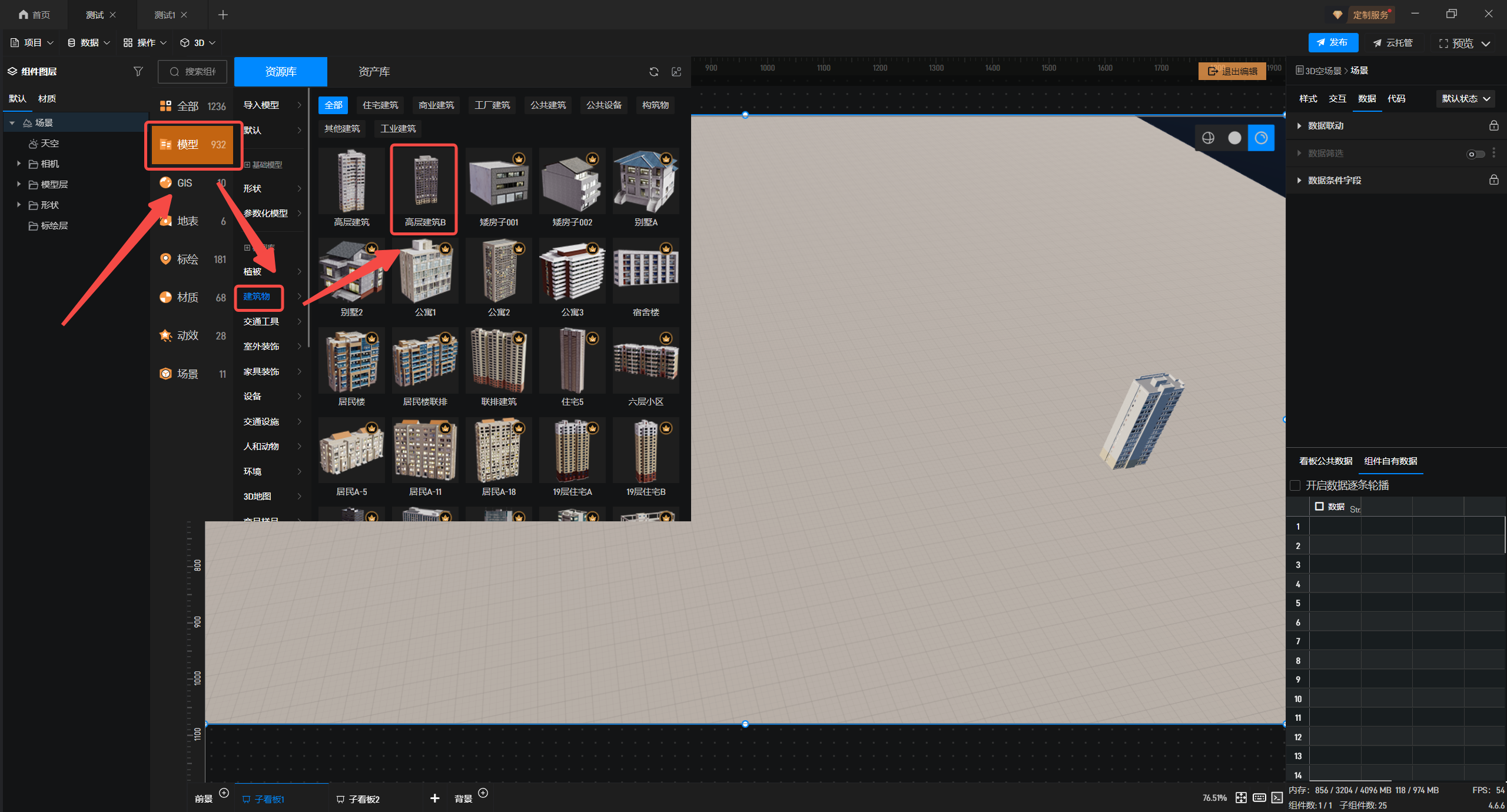Open the 默认状态 dropdown
Viewport: 1507px width, 812px height.
click(x=1465, y=99)
